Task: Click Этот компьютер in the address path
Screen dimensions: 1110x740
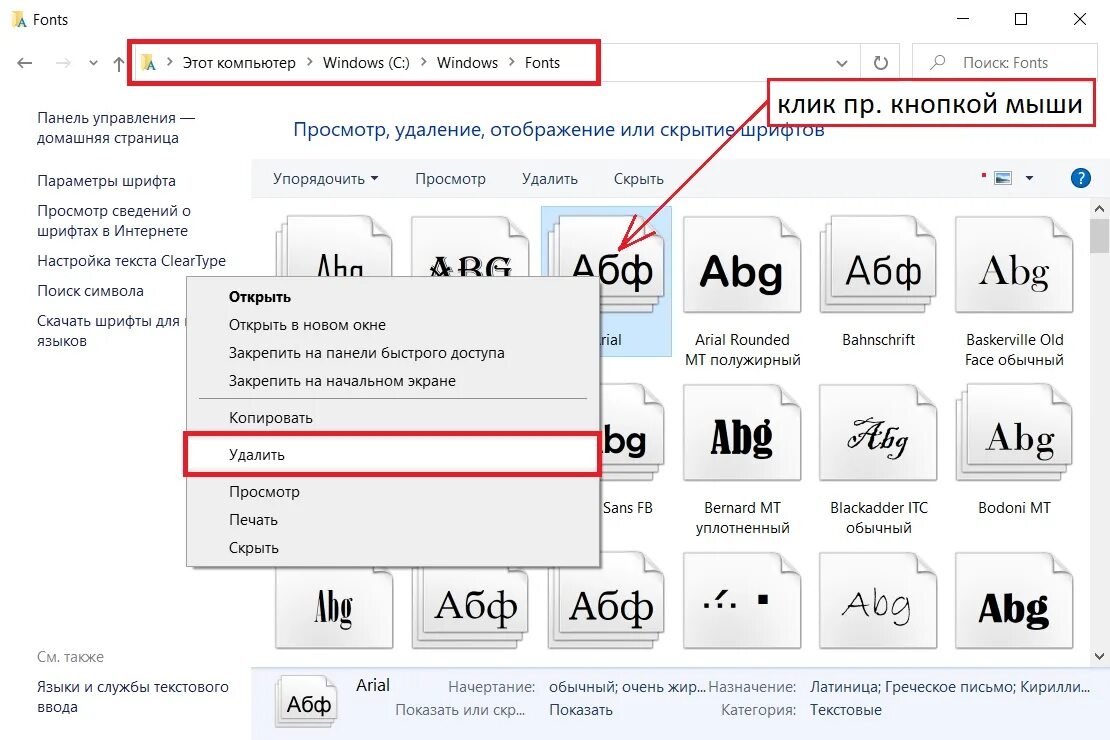Action: tap(239, 63)
